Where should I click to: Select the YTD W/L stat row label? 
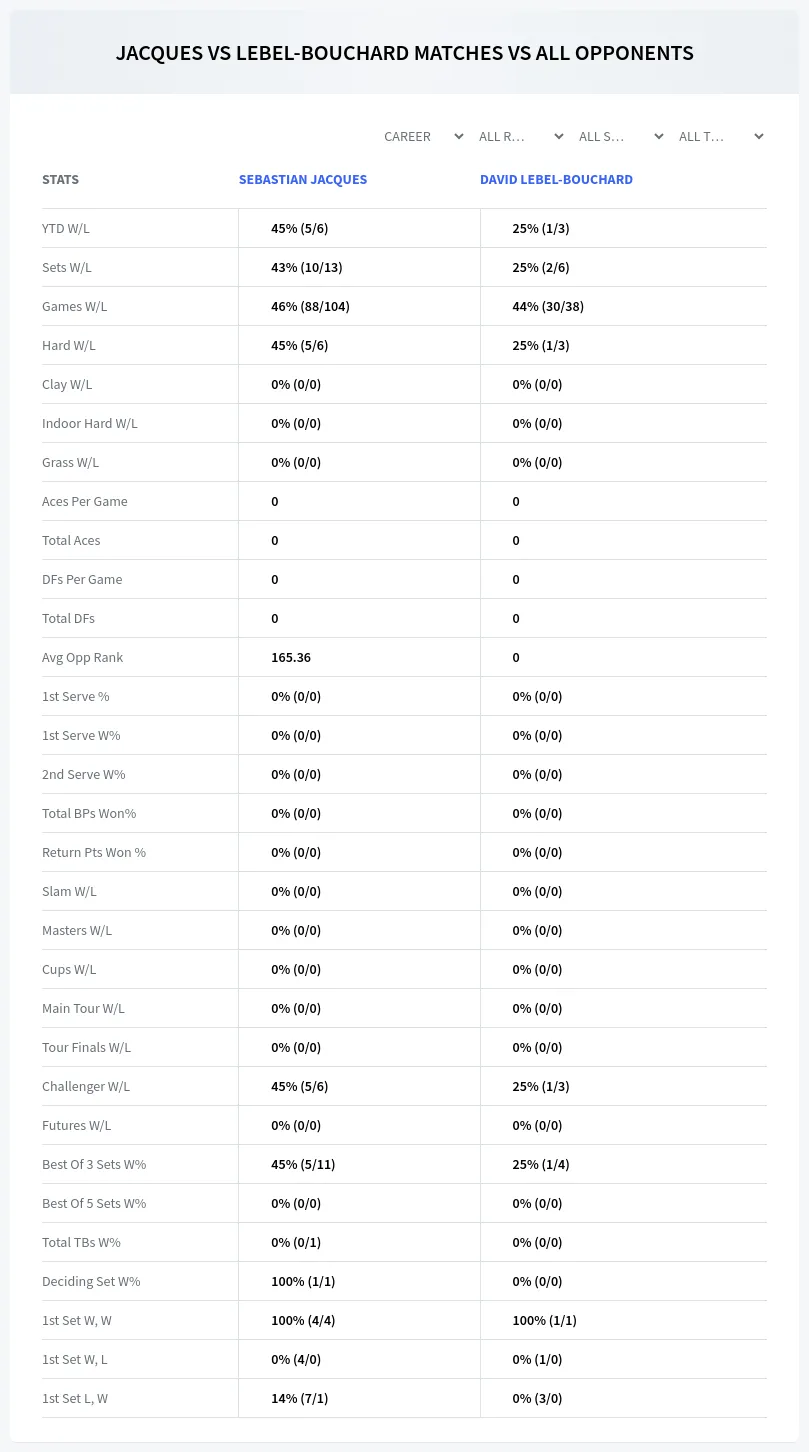click(66, 228)
